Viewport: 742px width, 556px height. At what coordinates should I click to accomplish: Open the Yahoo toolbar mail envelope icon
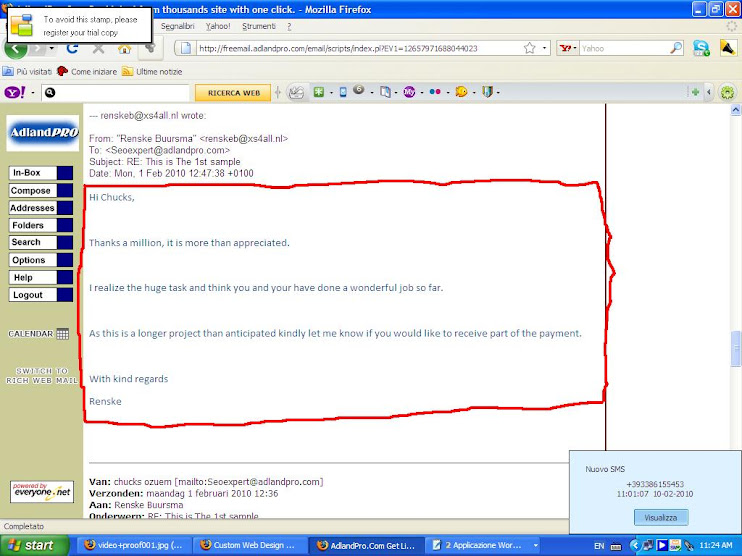pos(296,92)
